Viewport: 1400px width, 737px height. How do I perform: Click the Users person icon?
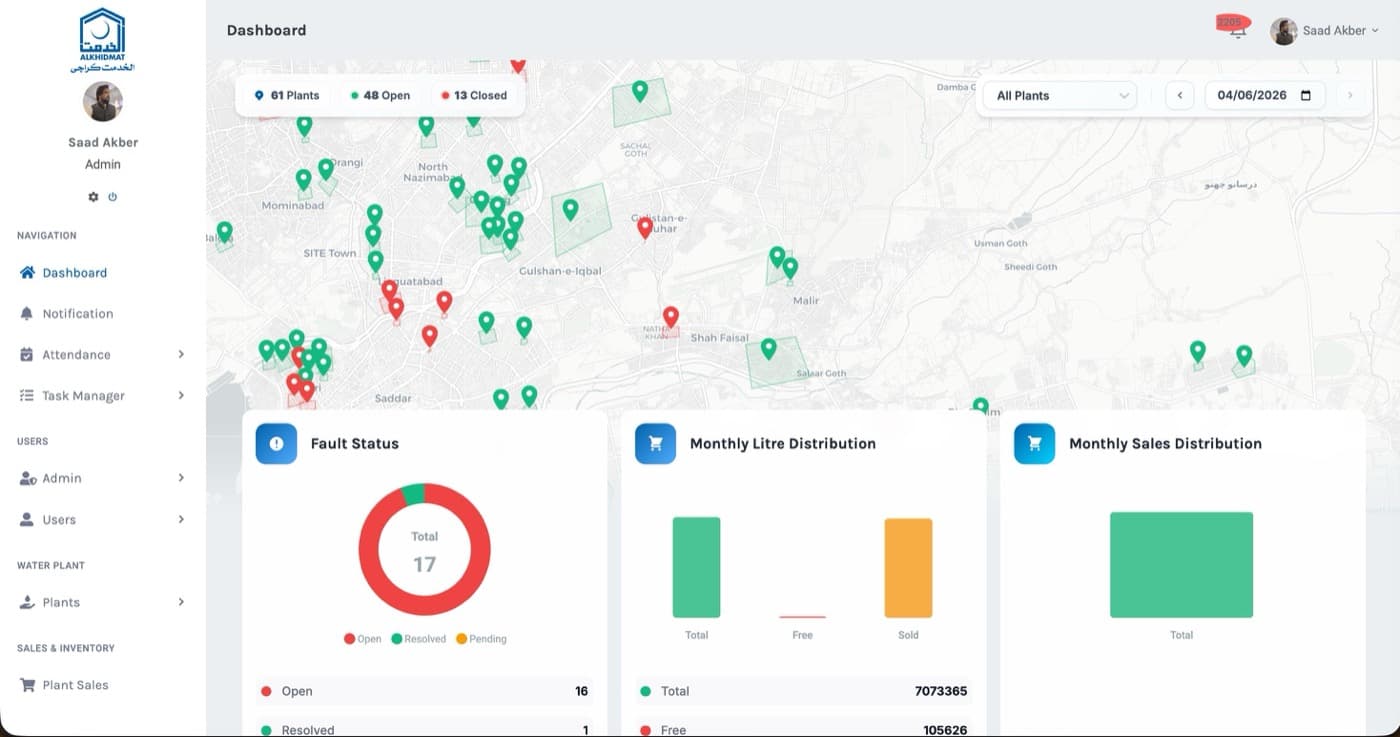click(27, 519)
